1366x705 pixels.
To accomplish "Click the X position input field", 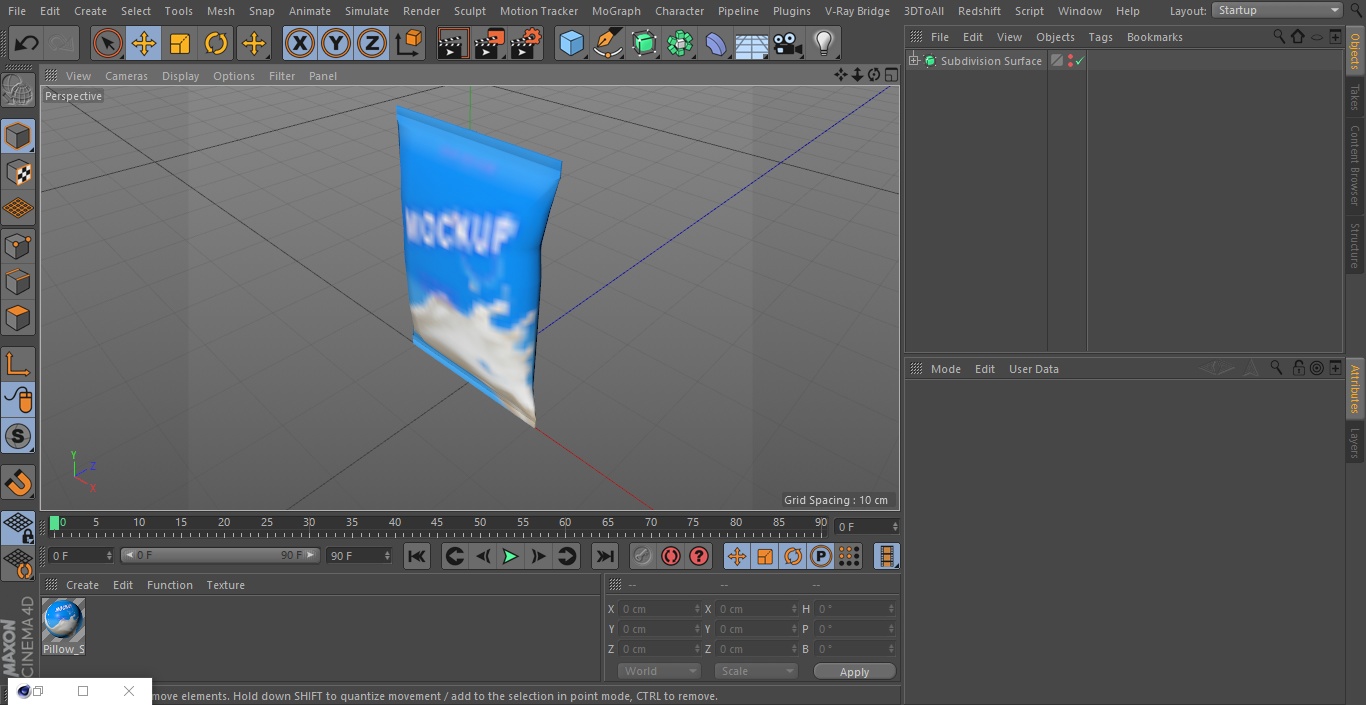I will (659, 609).
